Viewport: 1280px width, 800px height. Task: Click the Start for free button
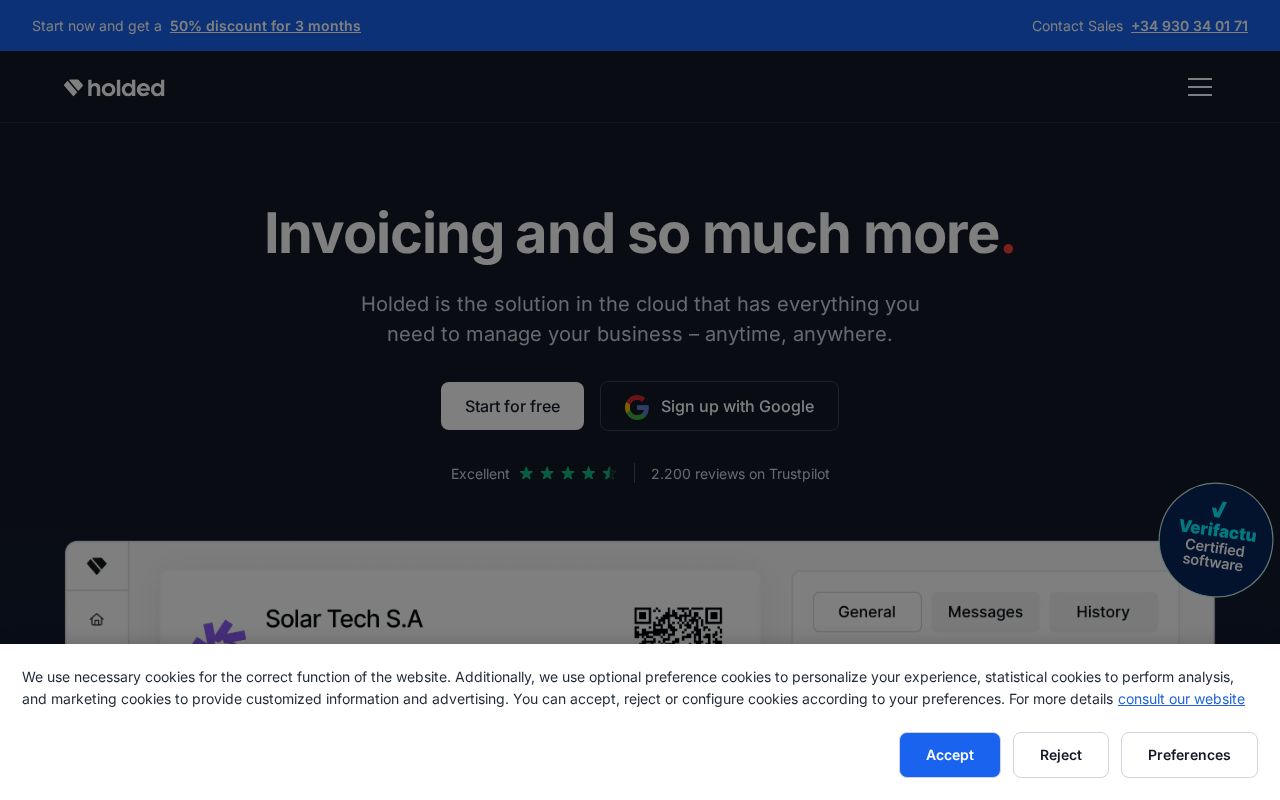tap(512, 406)
